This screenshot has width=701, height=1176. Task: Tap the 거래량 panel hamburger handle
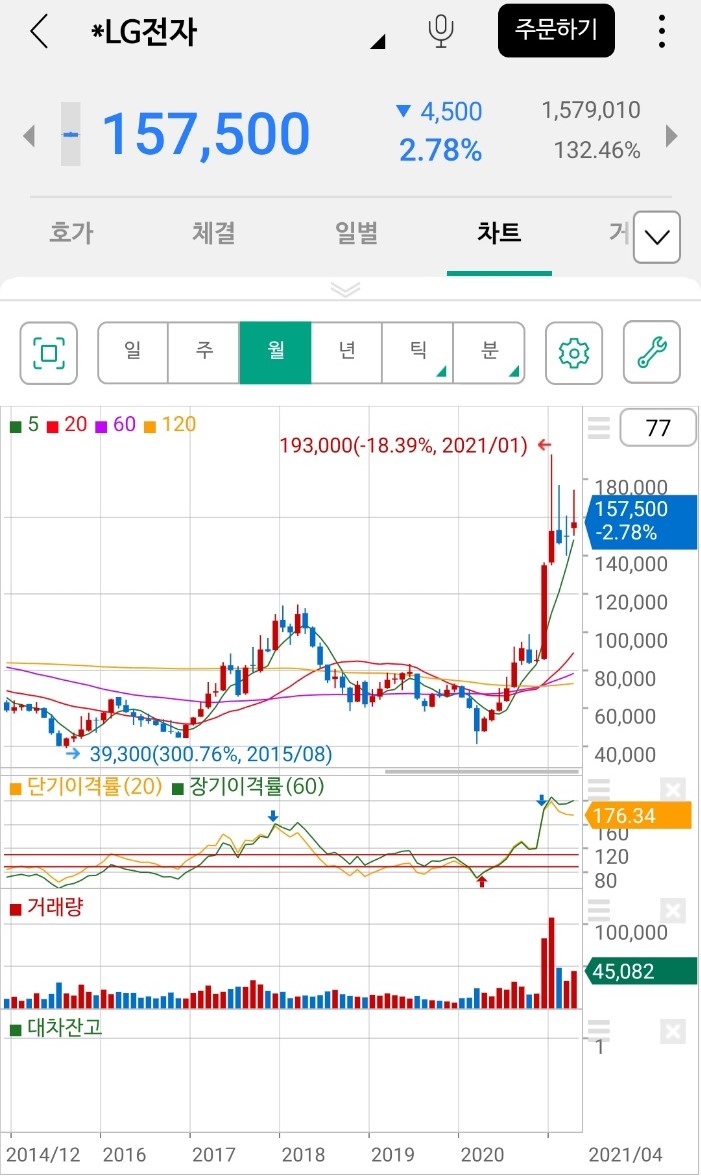tap(599, 910)
